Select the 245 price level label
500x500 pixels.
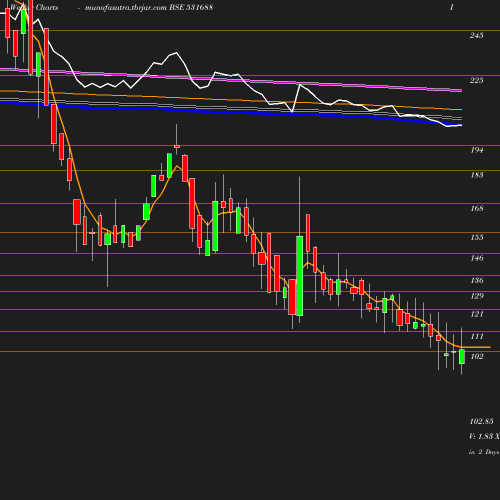pyautogui.click(x=476, y=35)
